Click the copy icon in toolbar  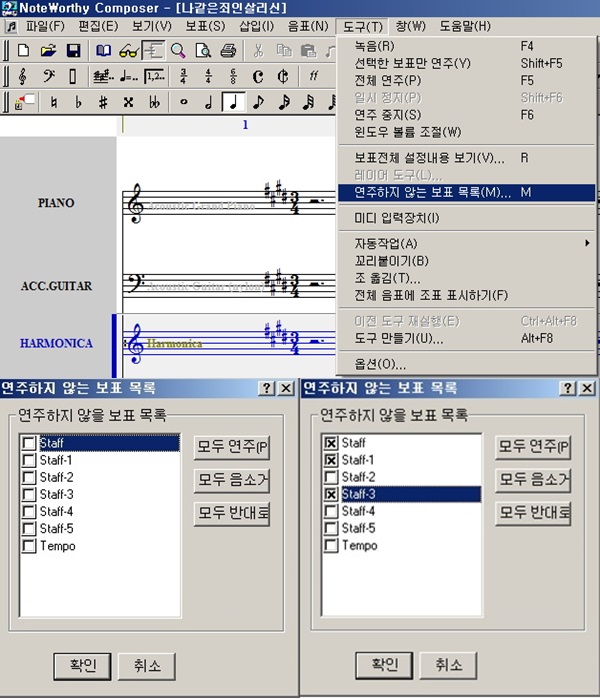click(284, 51)
